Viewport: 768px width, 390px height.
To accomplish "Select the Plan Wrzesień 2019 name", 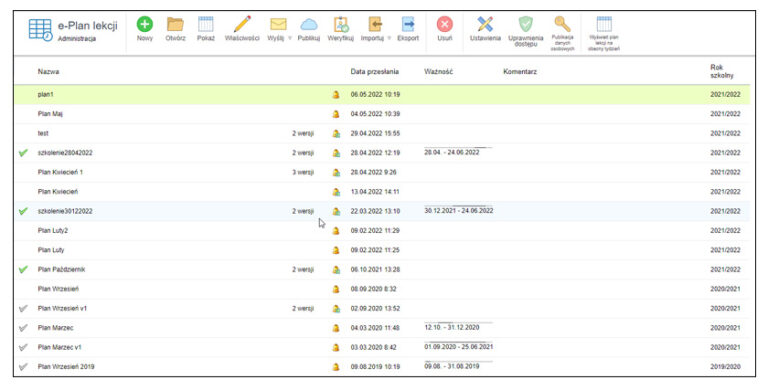I will tap(66, 367).
